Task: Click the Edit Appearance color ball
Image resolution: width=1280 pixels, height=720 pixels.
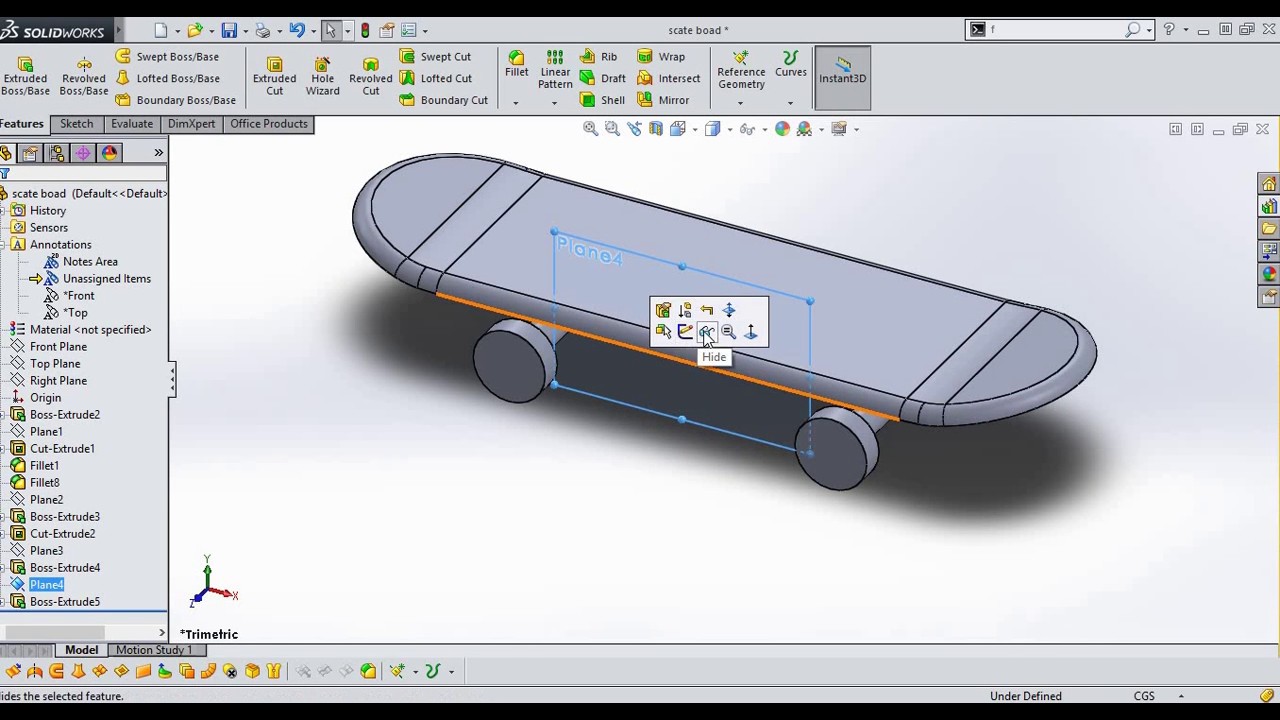Action: 782,129
